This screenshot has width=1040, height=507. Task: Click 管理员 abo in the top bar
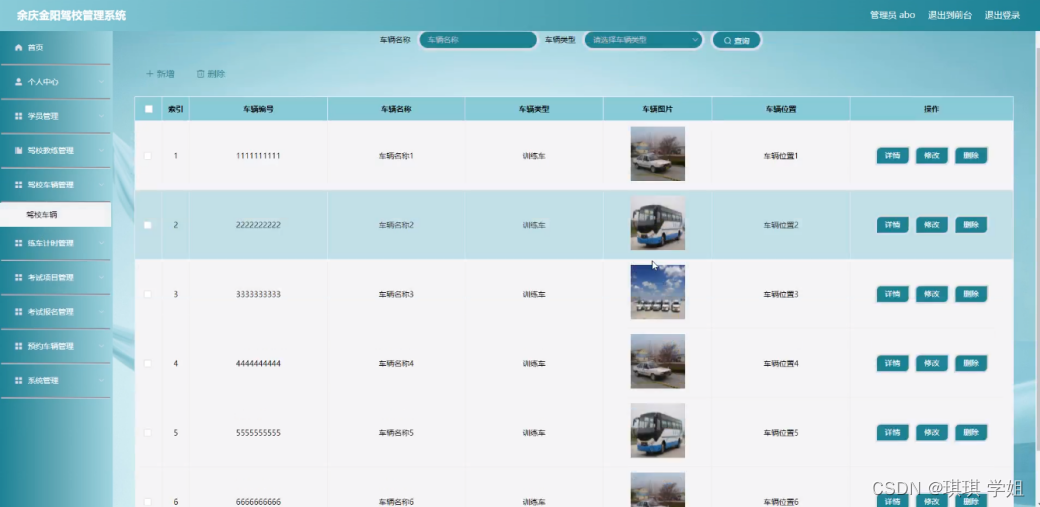tap(892, 15)
